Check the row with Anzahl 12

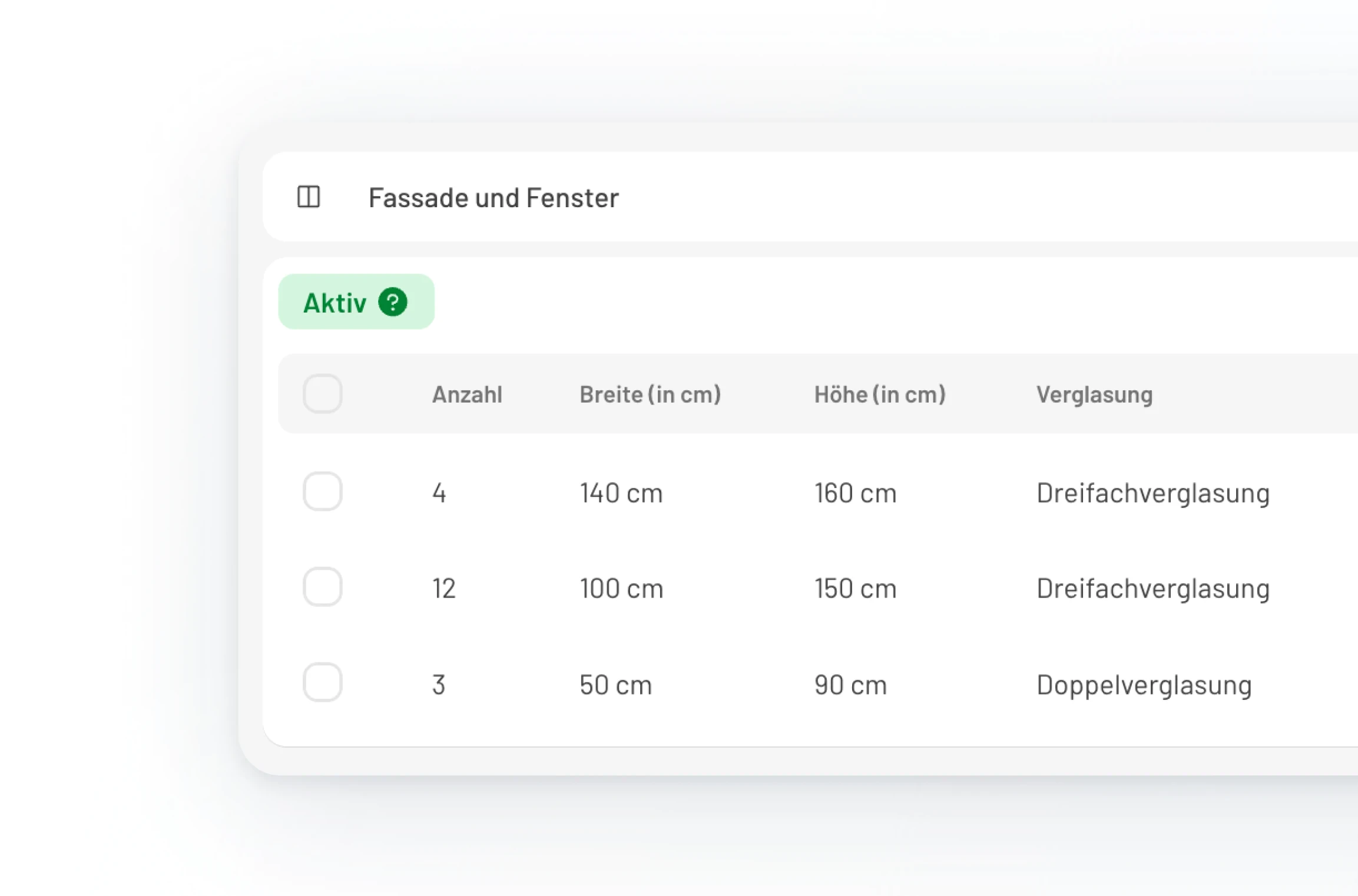tap(322, 587)
